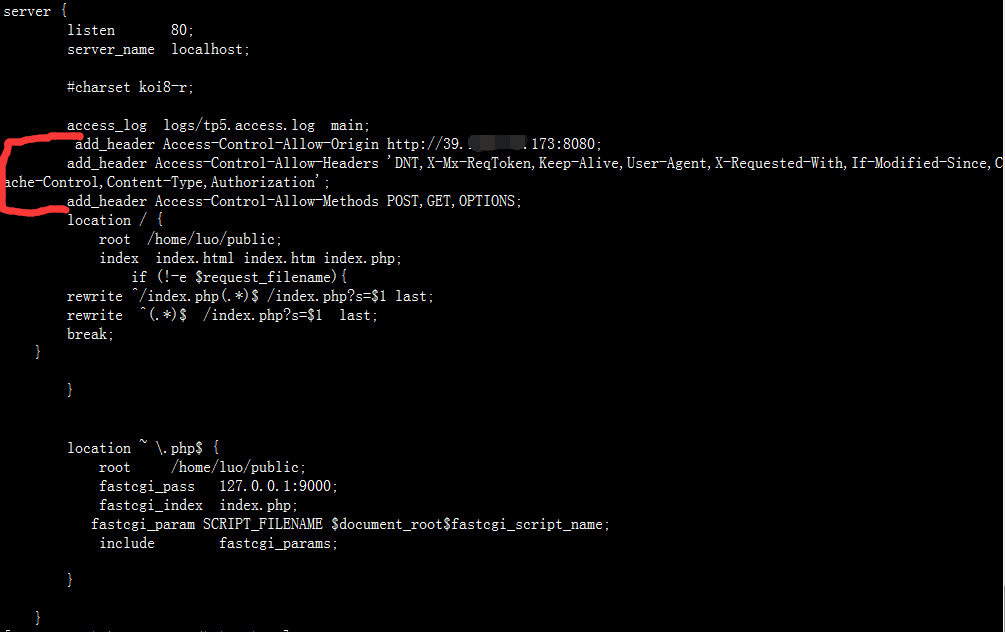Click 'localhost' in the server_name line
Image resolution: width=1005 pixels, height=632 pixels.
pyautogui.click(x=208, y=49)
